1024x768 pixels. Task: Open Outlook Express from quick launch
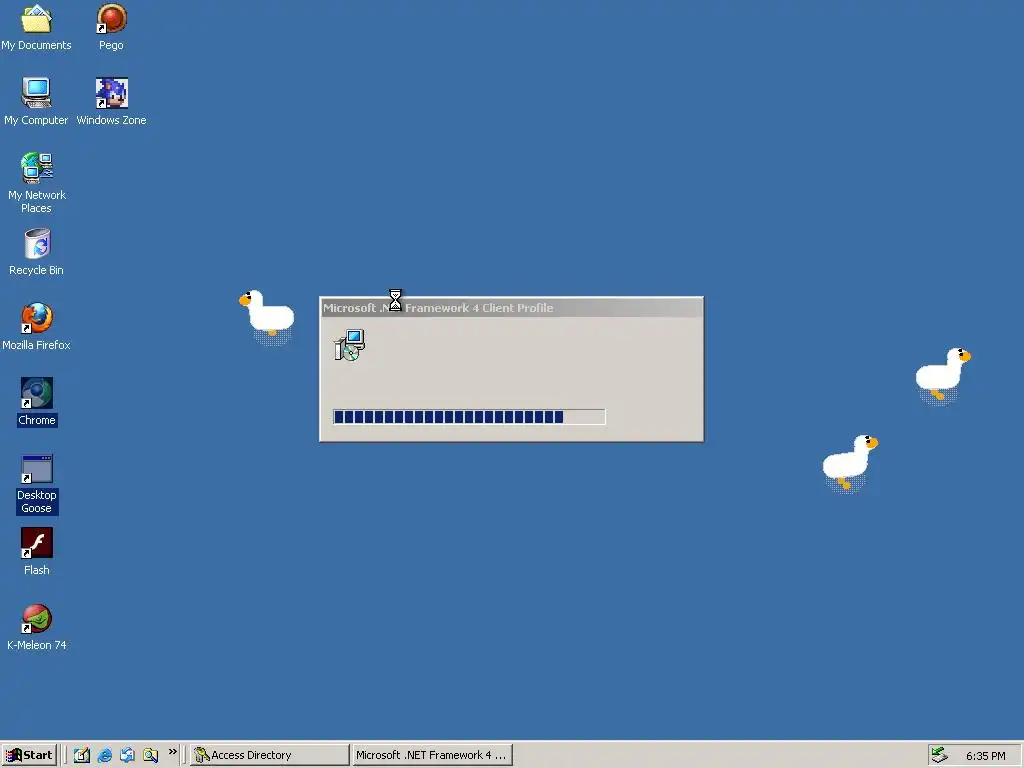coord(127,755)
